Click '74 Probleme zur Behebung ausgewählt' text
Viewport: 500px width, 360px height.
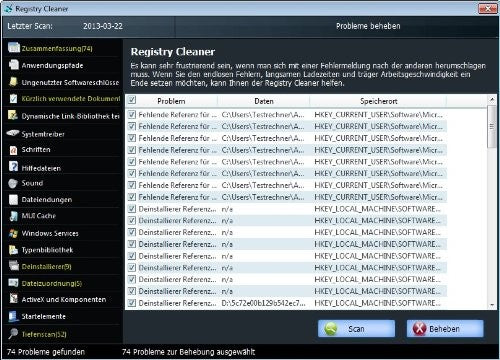tap(189, 352)
